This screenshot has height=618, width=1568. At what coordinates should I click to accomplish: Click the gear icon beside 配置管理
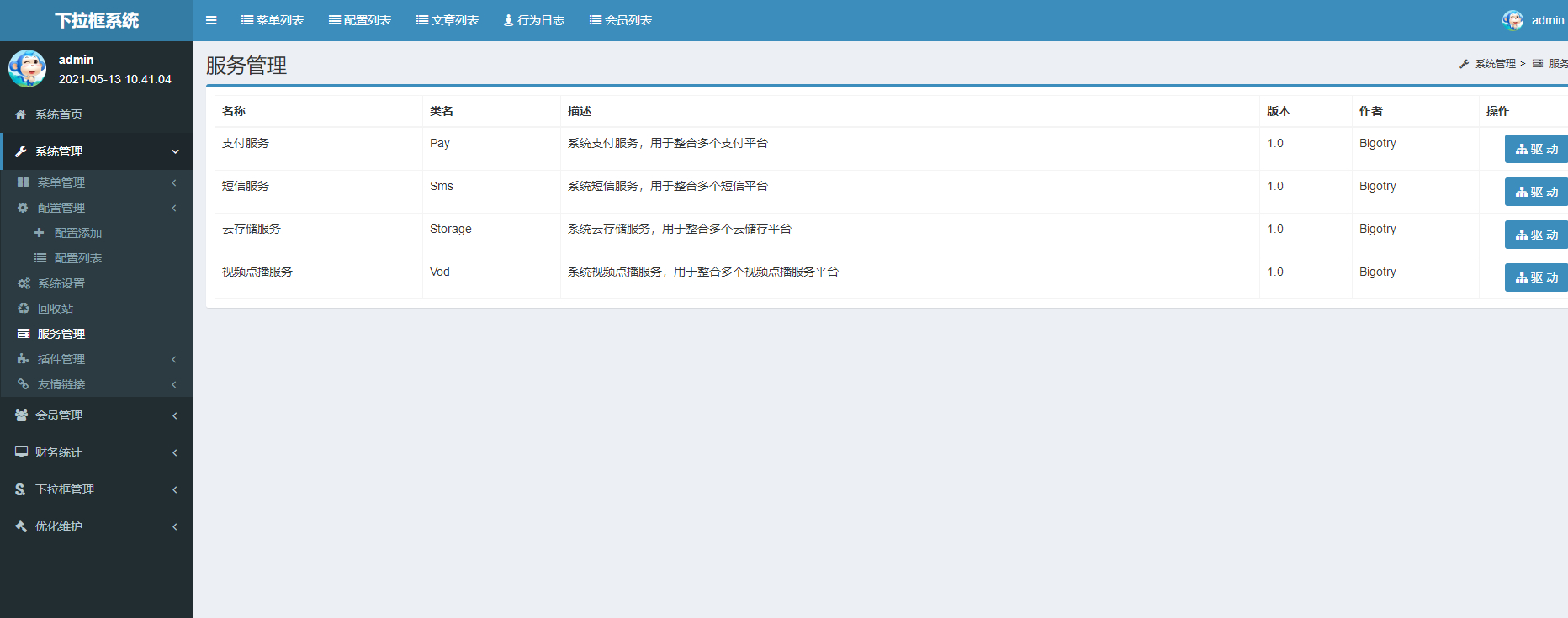tap(24, 208)
